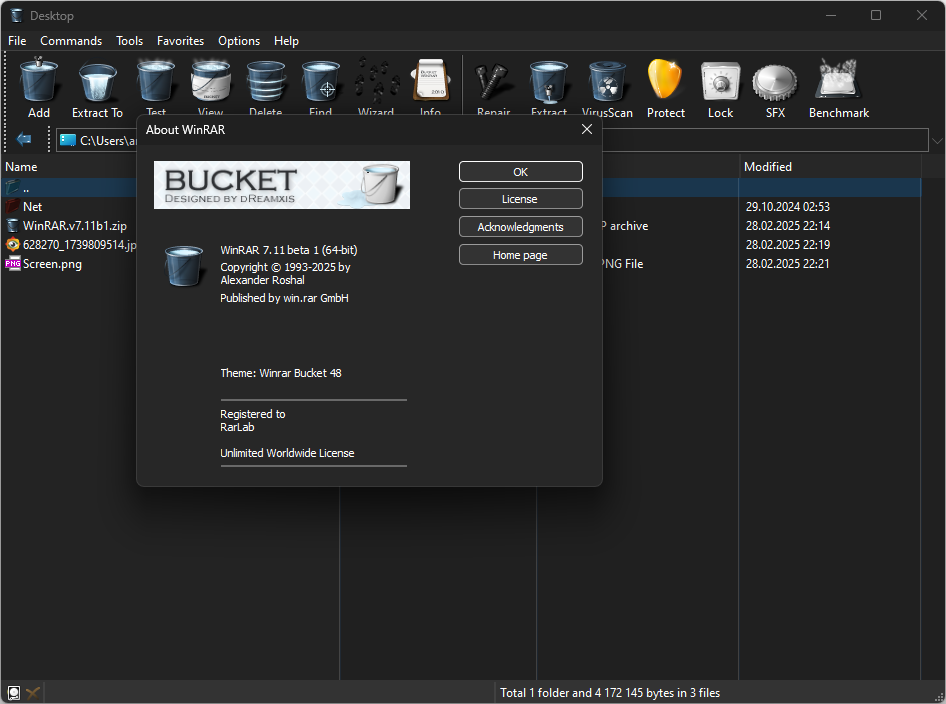Click the 'Unlimited Worldwide License' text
The width and height of the screenshot is (946, 704).
(287, 453)
